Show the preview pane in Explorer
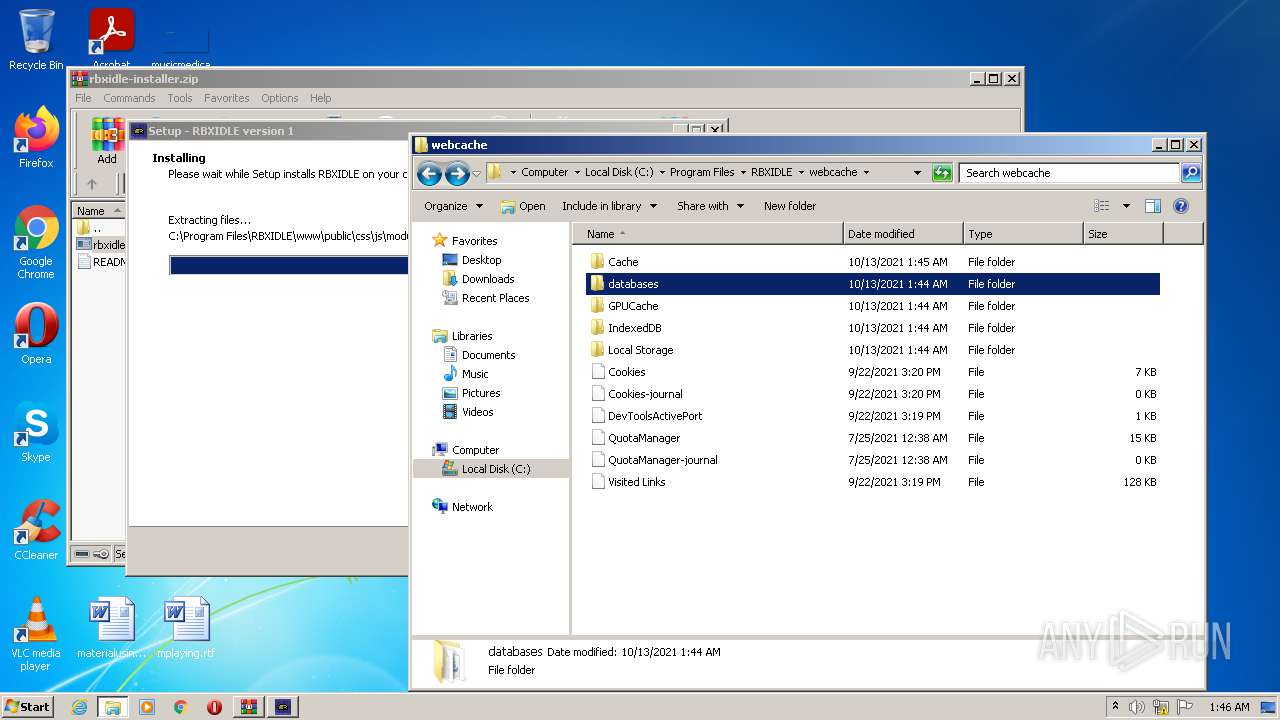 click(1152, 206)
